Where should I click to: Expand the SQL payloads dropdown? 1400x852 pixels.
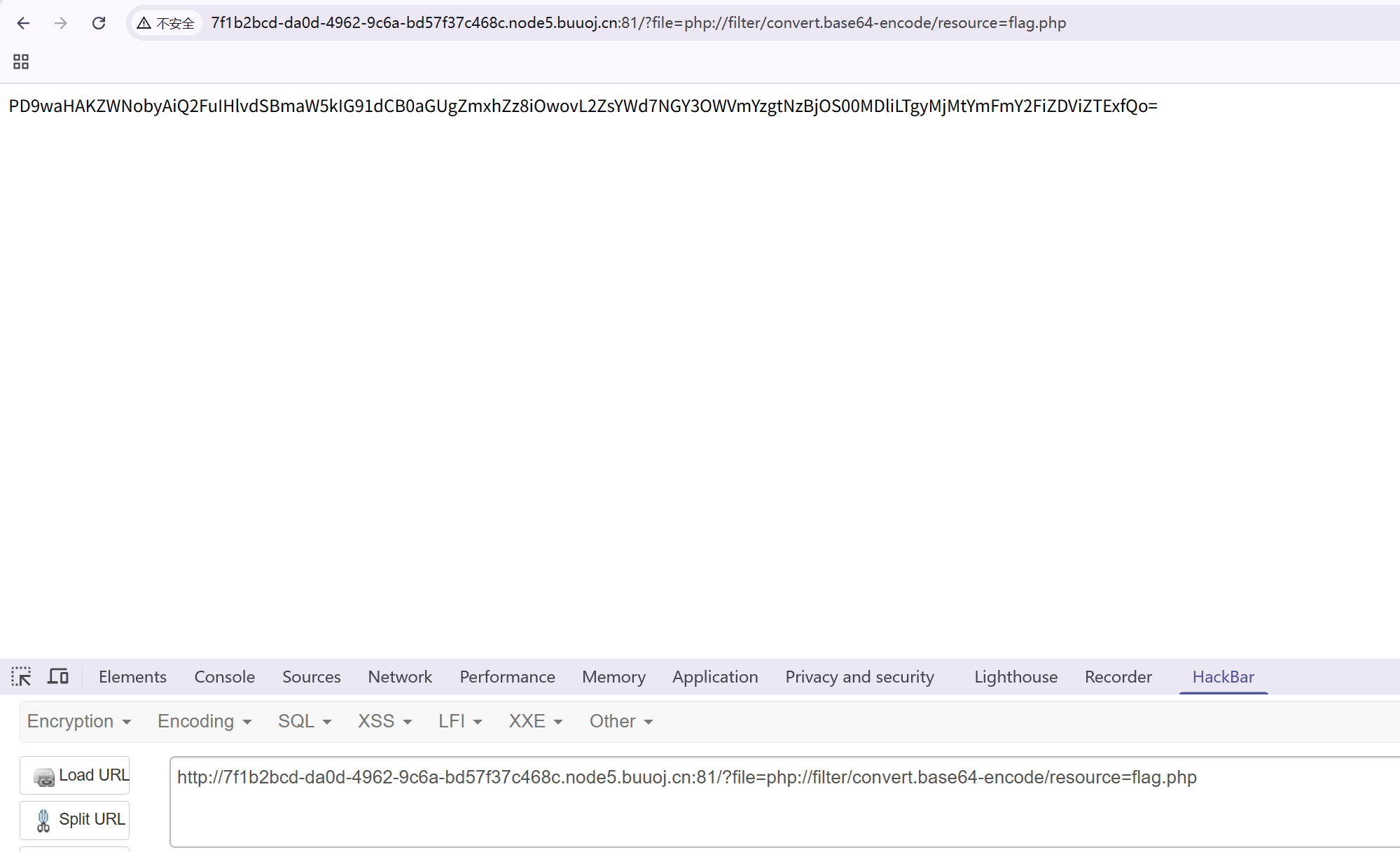303,721
